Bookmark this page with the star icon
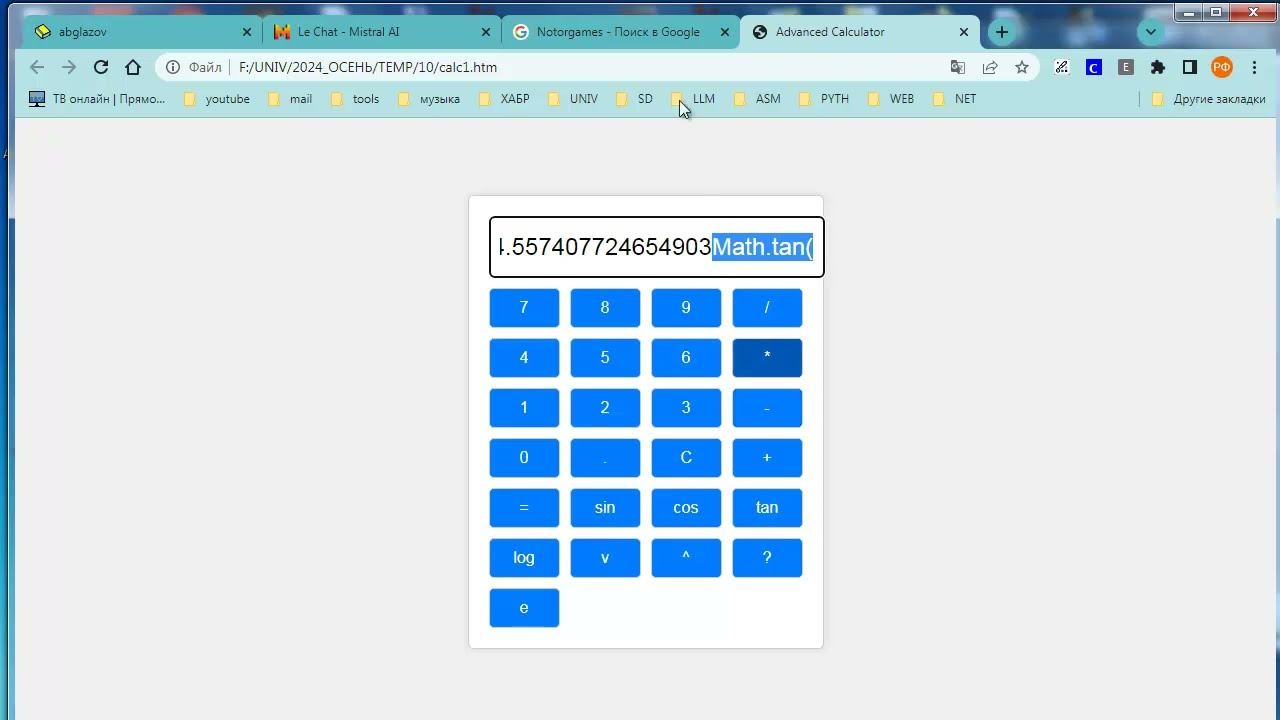The width and height of the screenshot is (1280, 720). [x=1022, y=67]
